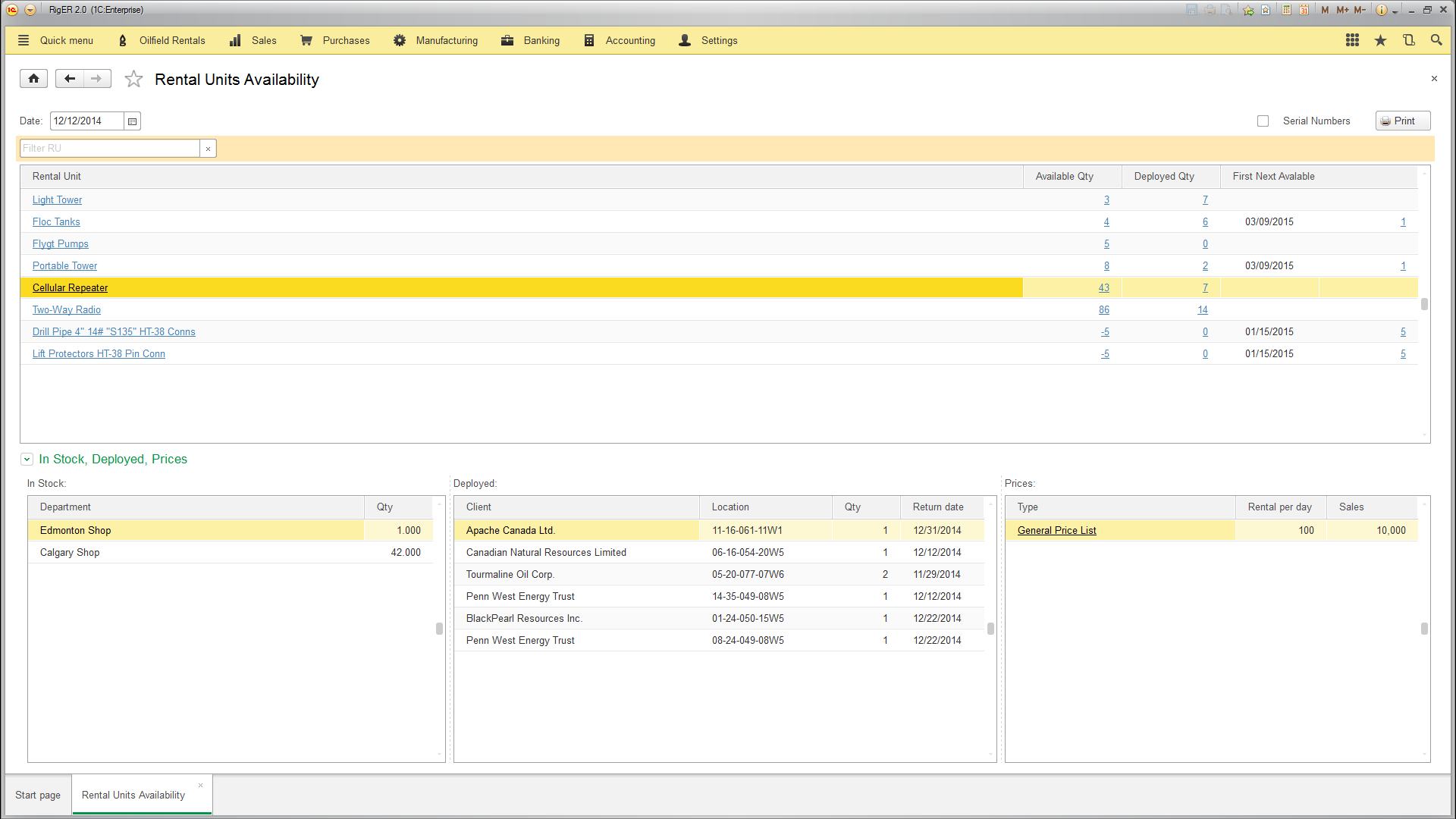Open the calendar picker for Date
This screenshot has height=819, width=1456.
(133, 121)
